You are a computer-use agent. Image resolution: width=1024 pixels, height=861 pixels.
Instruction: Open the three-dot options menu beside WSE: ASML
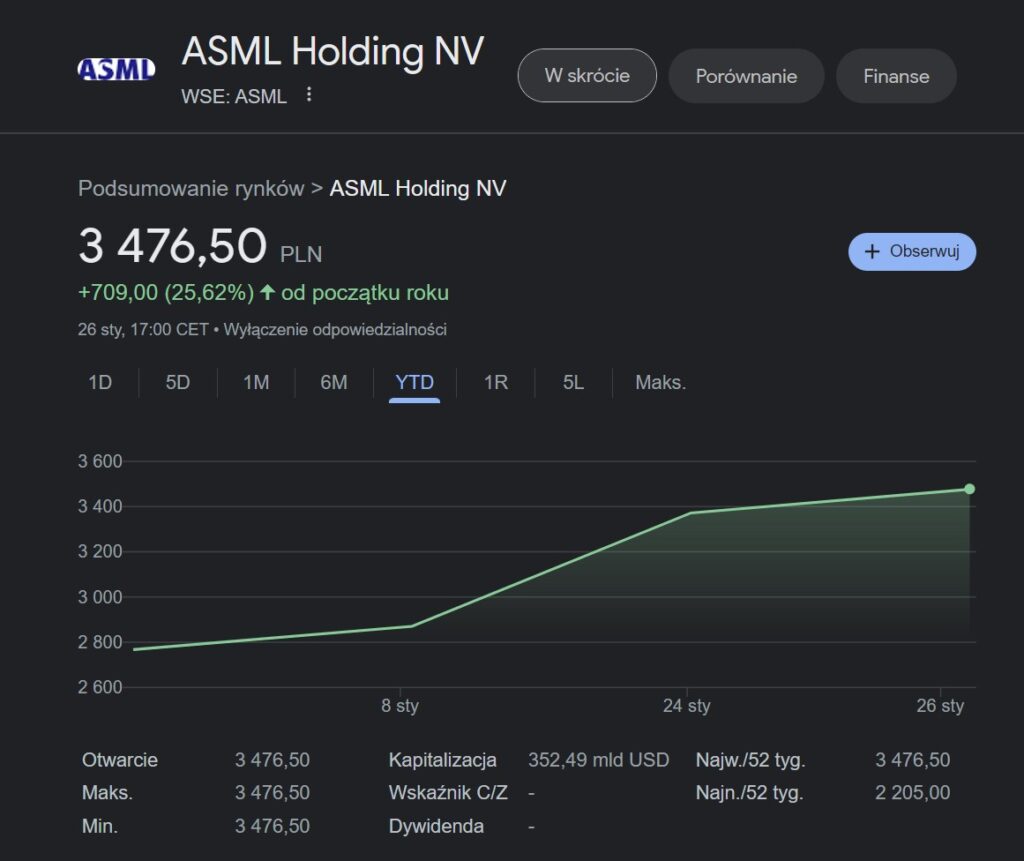tap(309, 95)
